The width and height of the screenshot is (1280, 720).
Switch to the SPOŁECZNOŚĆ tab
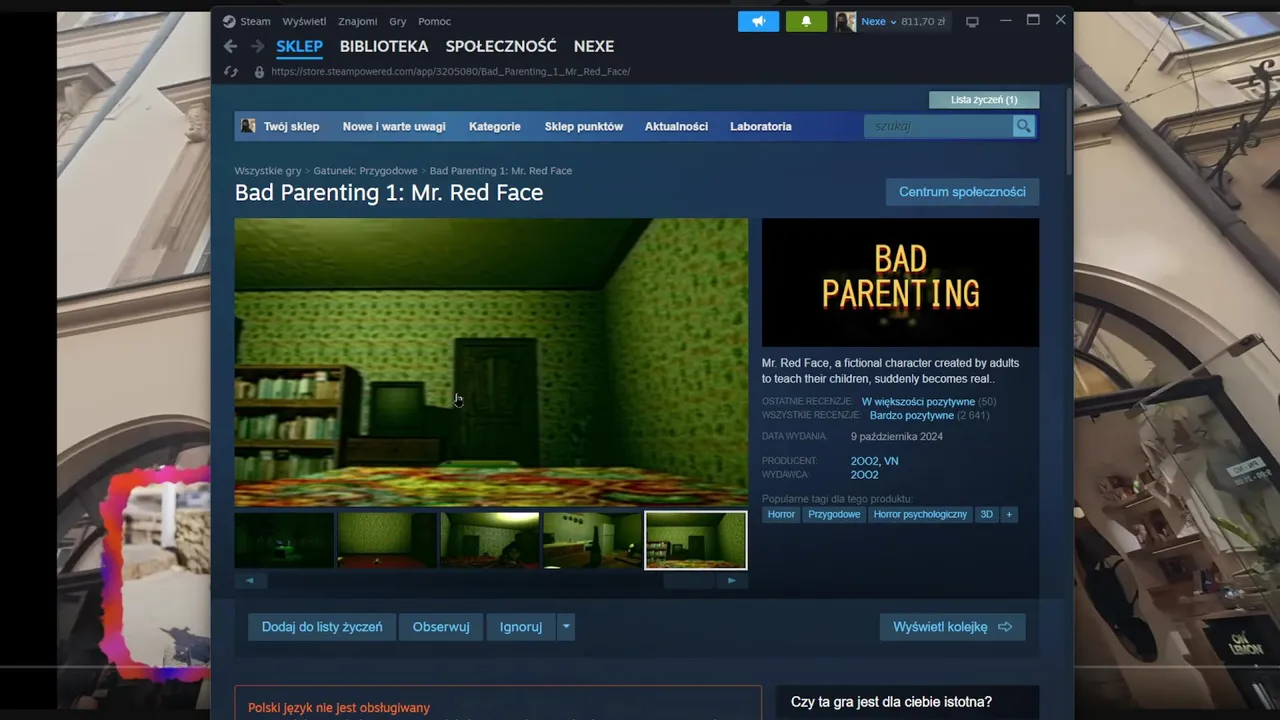click(501, 46)
